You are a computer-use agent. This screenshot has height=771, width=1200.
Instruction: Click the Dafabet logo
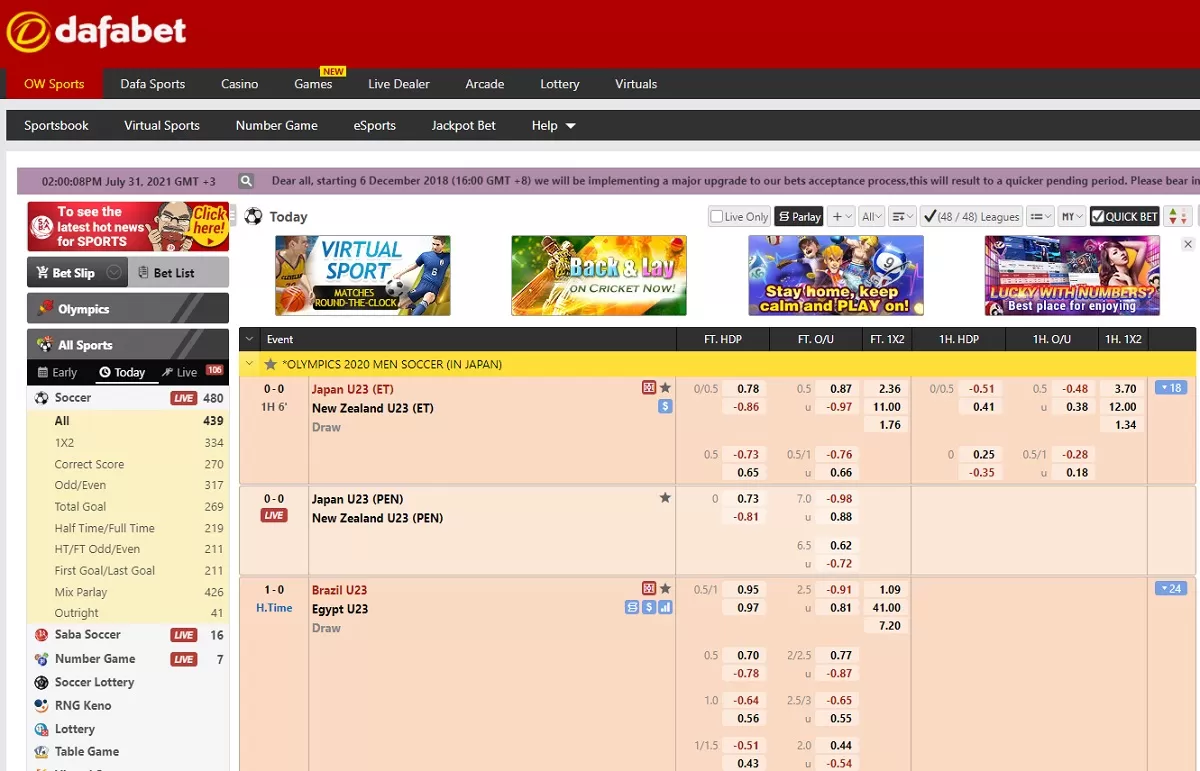click(97, 32)
